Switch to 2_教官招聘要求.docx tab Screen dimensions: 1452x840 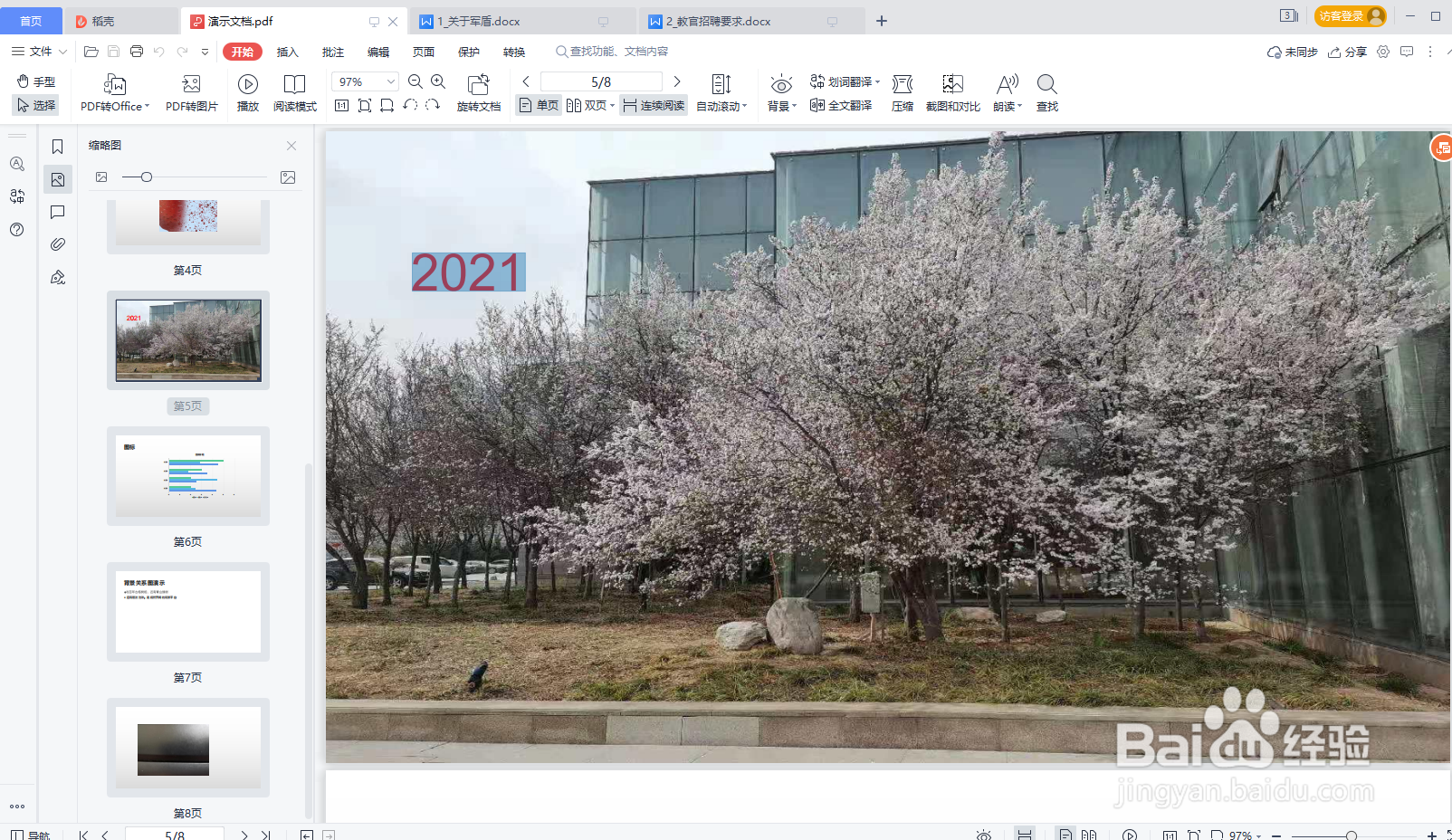(x=751, y=21)
